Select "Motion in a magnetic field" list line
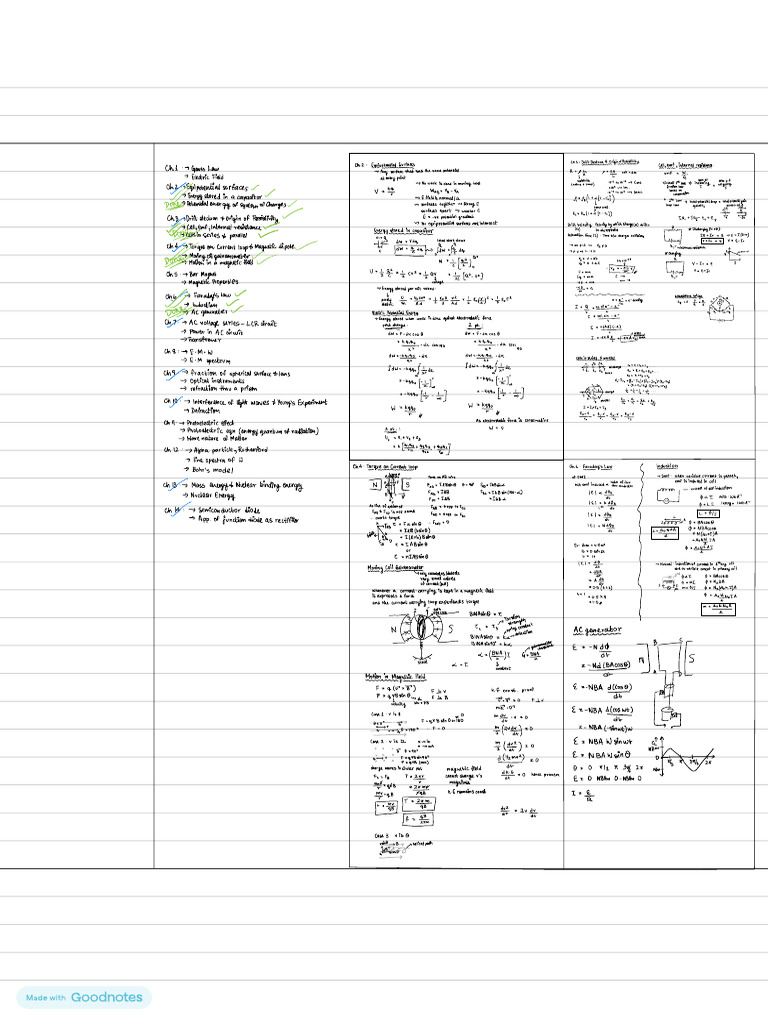768x1024 pixels. (x=220, y=263)
